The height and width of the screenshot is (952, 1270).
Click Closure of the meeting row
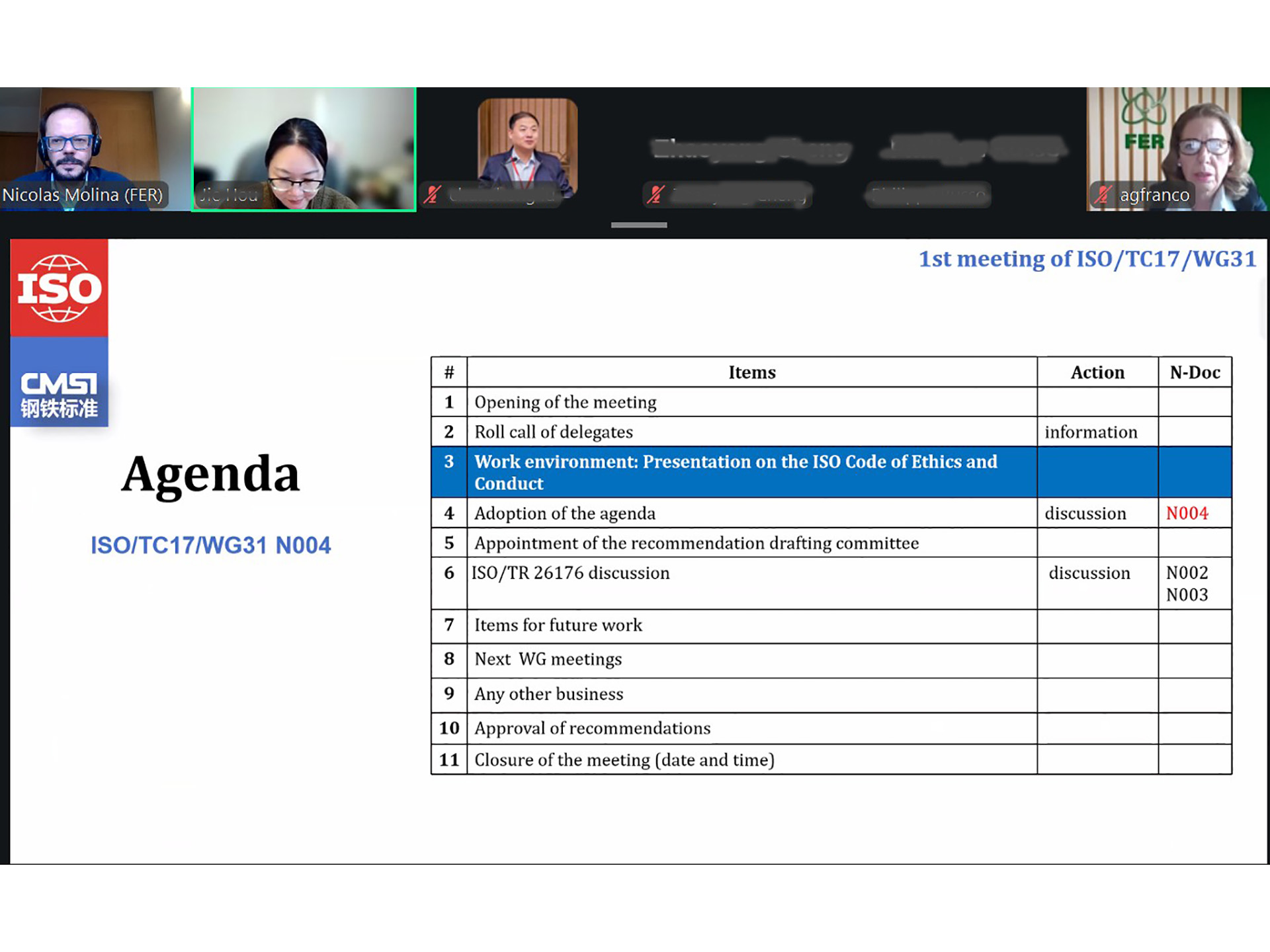point(624,760)
